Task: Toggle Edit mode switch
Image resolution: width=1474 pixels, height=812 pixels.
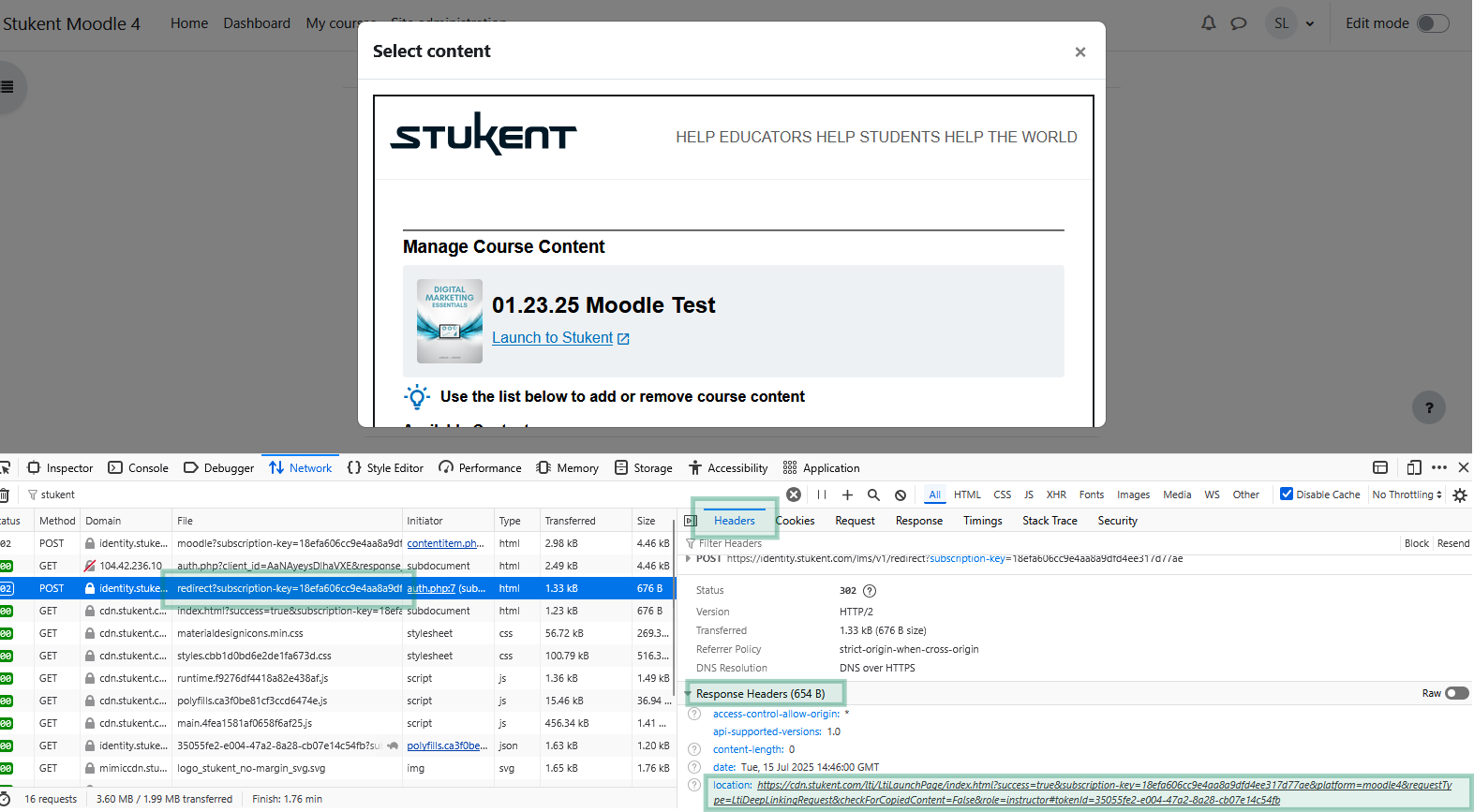Action: pyautogui.click(x=1433, y=23)
